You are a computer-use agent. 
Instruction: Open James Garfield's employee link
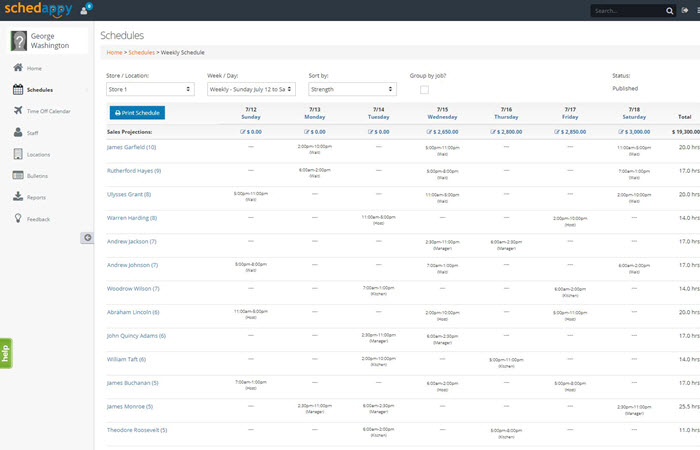point(131,147)
